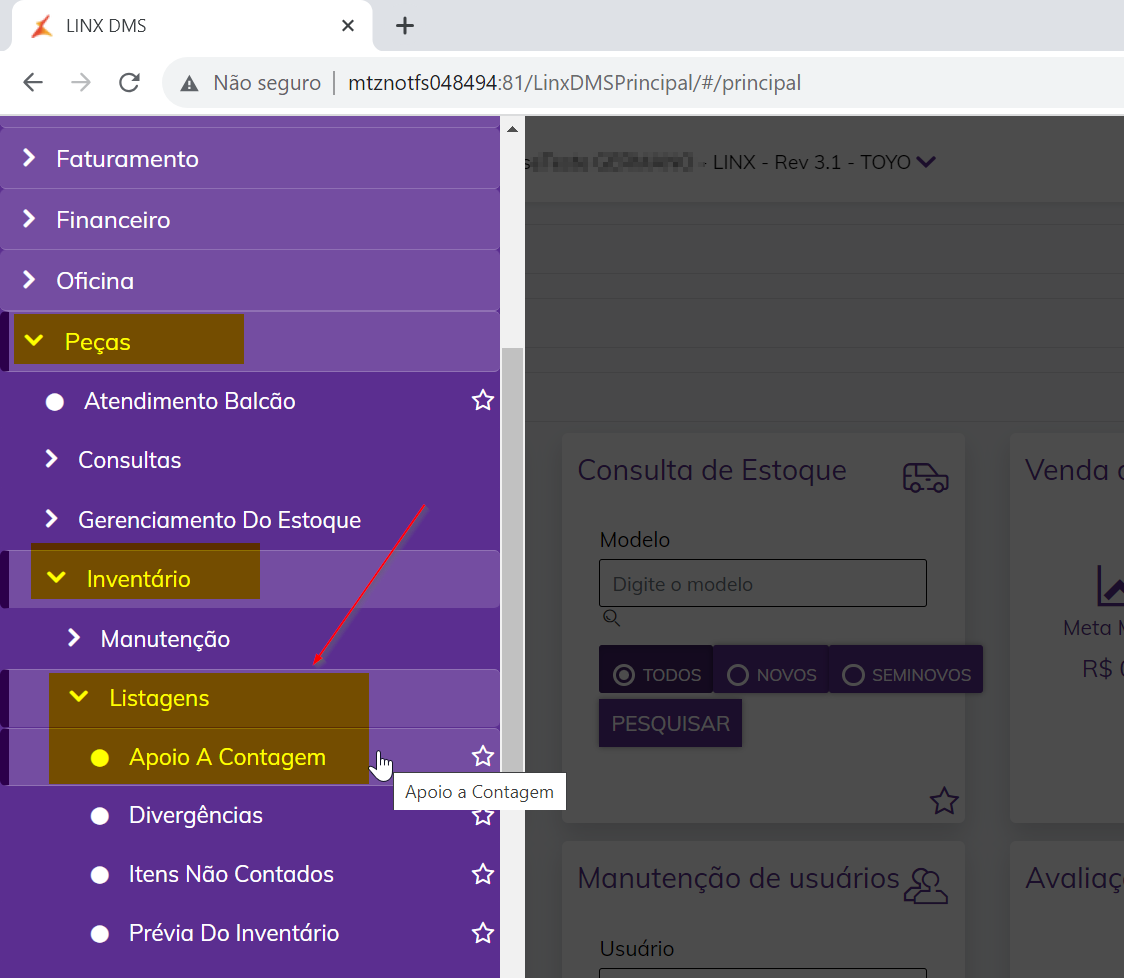Click the browser address bar URL
Screen dimensions: 1124x978
(x=574, y=83)
